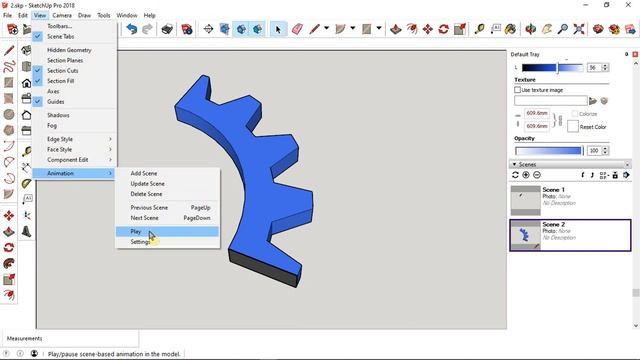
Task: Open the File menu
Action: (x=7, y=15)
